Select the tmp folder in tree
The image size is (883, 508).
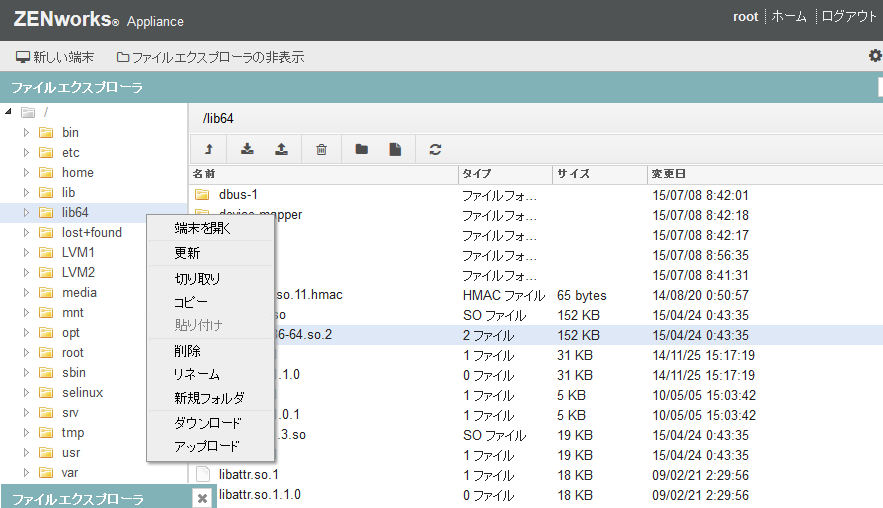[73, 433]
